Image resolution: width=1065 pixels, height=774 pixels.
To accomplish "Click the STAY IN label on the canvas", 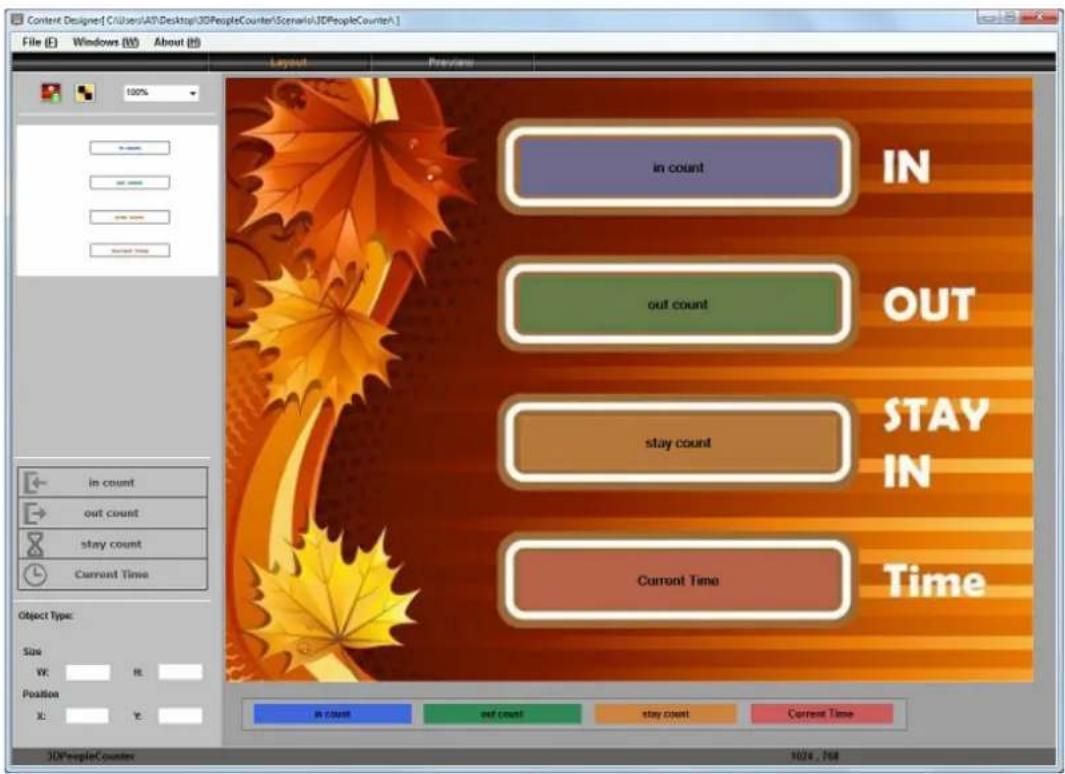I will pos(935,443).
